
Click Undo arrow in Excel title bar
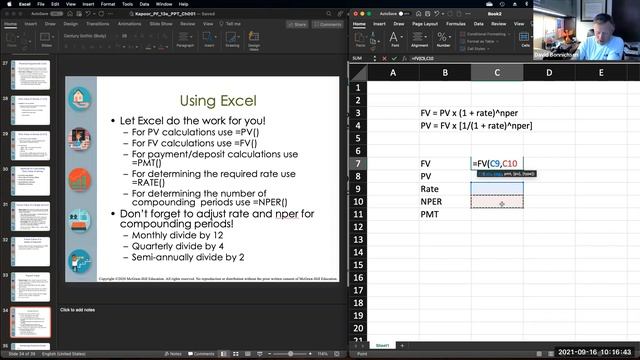pyautogui.click(x=437, y=14)
